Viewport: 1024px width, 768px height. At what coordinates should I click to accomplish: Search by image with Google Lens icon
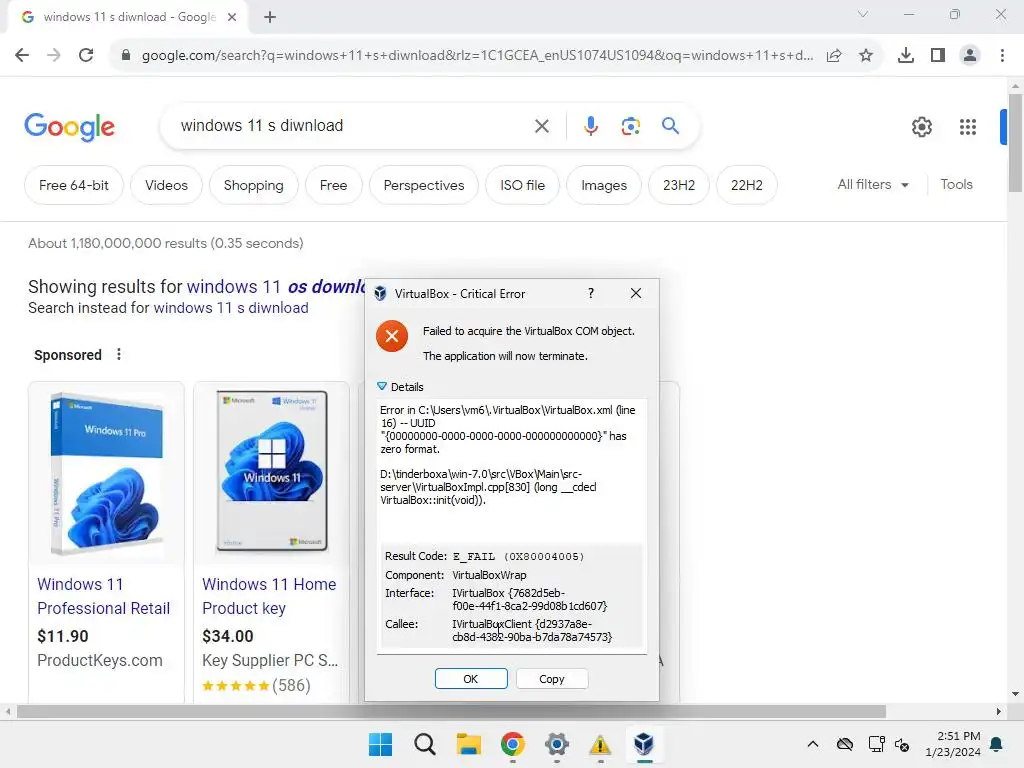click(630, 126)
